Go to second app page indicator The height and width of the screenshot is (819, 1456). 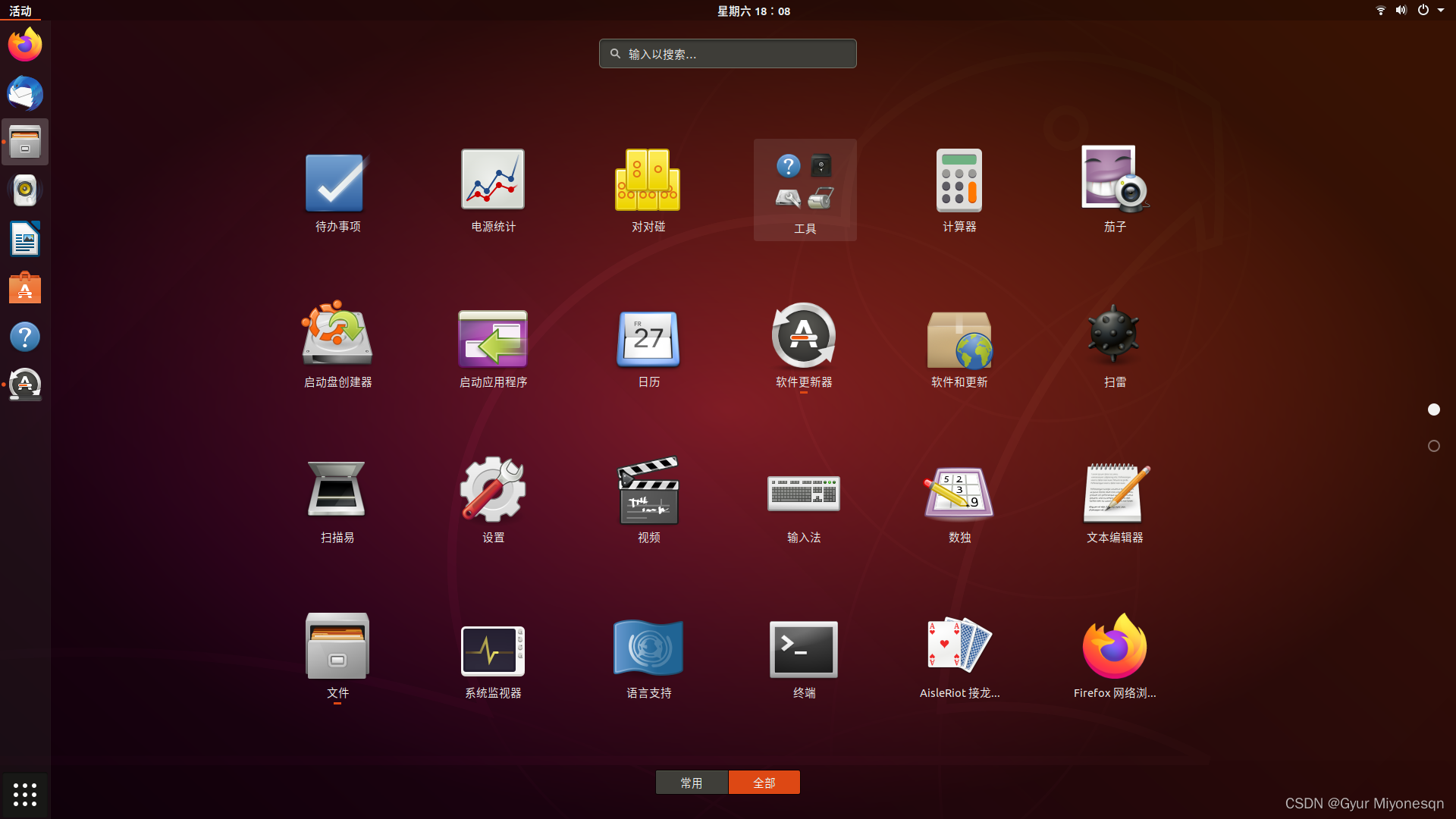click(1434, 446)
